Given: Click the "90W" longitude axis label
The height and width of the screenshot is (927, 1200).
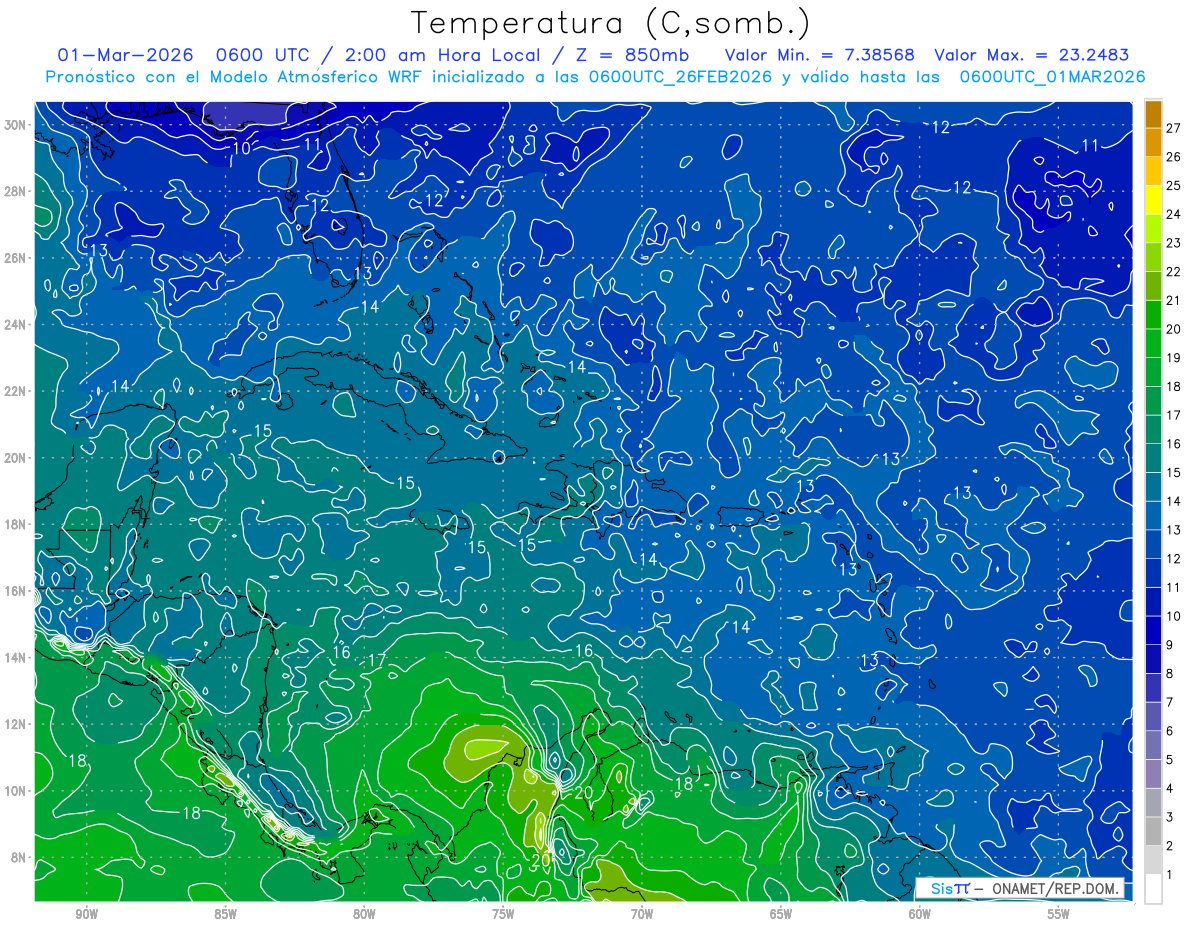Looking at the screenshot, I should coord(86,914).
